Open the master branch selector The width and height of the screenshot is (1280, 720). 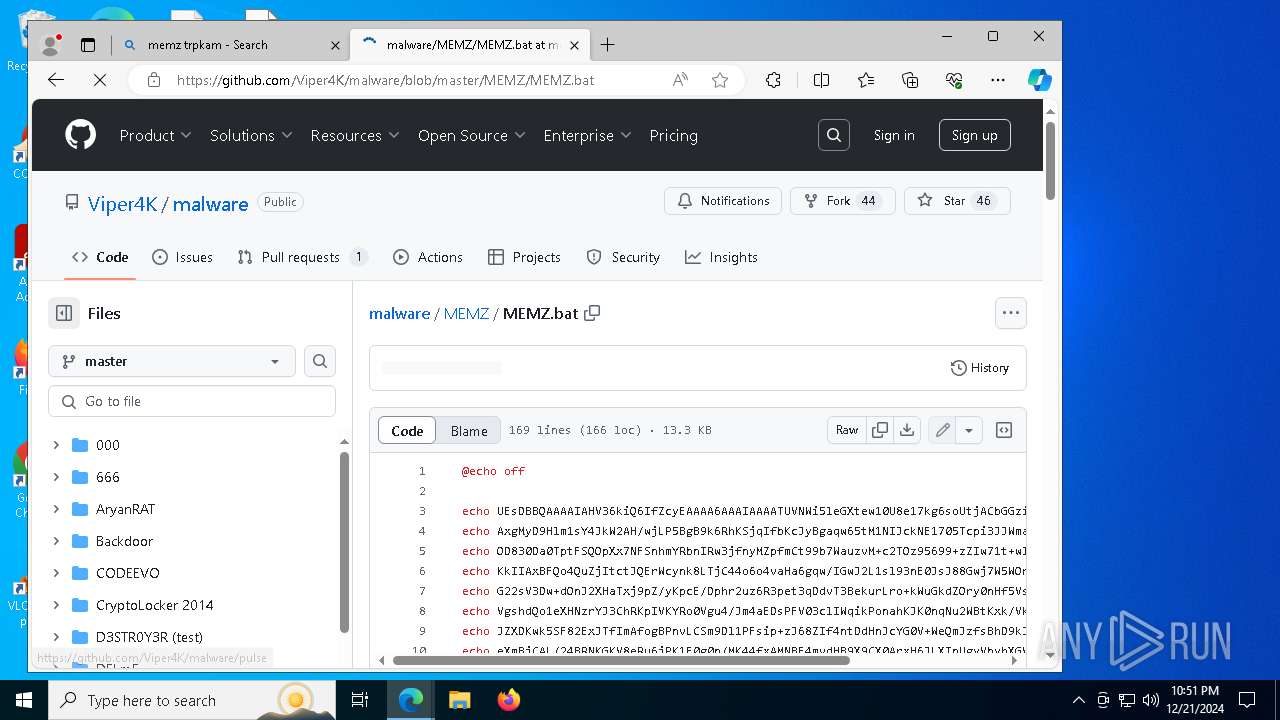click(x=172, y=361)
